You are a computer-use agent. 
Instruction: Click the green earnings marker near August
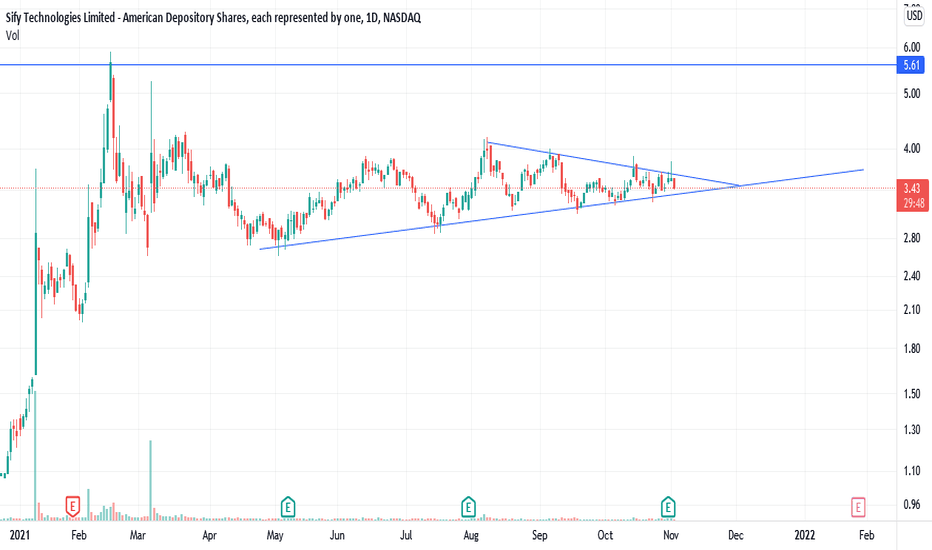468,507
